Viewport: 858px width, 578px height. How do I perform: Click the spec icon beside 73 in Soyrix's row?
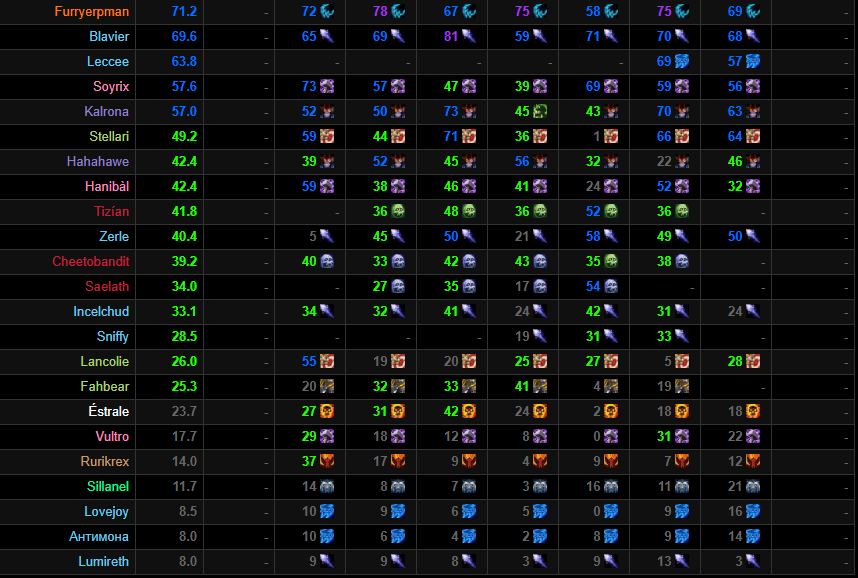point(327,86)
